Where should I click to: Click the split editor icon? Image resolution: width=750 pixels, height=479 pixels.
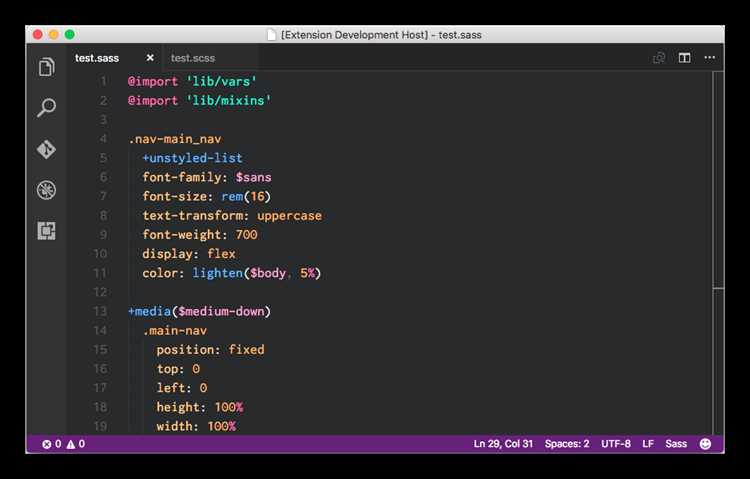point(684,58)
